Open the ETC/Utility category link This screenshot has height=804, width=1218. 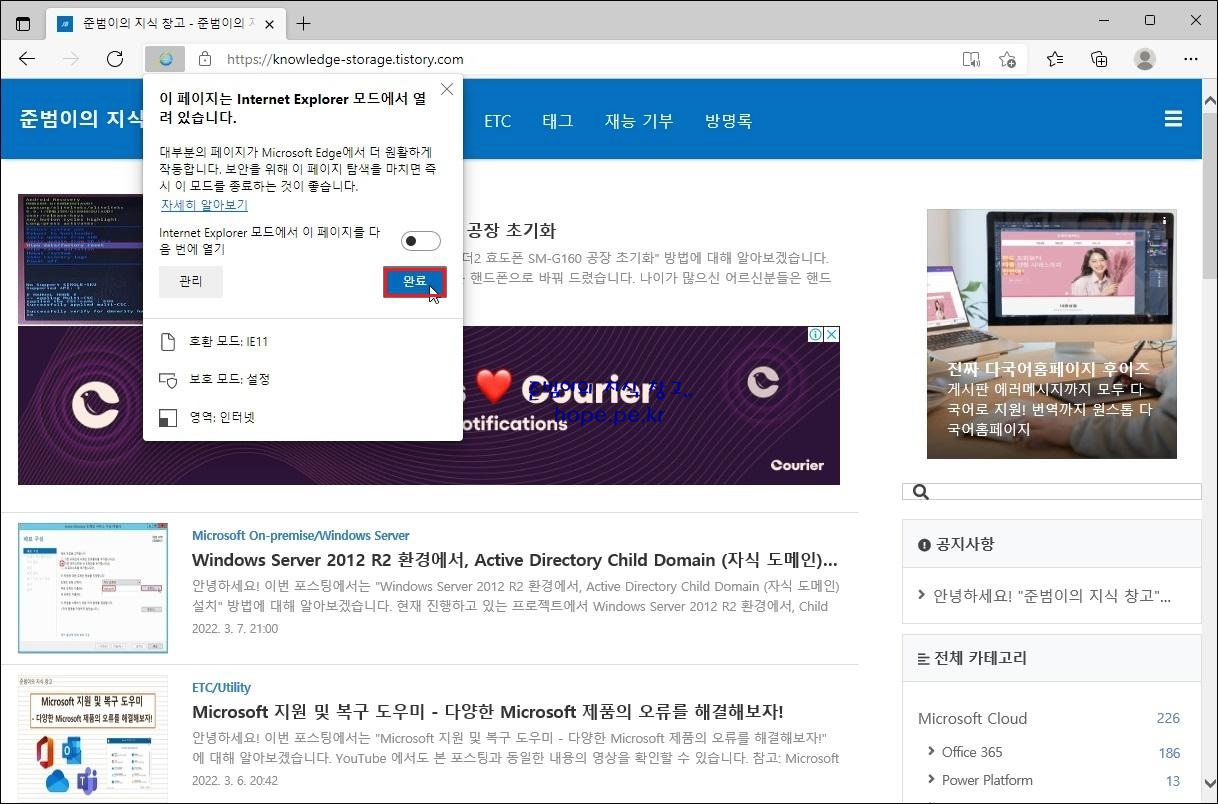click(221, 687)
